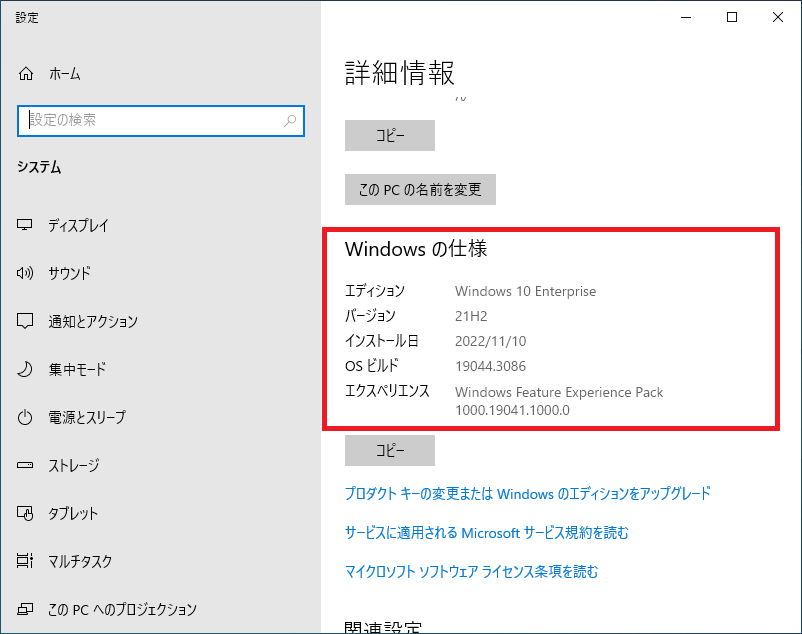Open この PC へのプロジェクション settings
Screen dimensions: 802x634
(x=122, y=609)
